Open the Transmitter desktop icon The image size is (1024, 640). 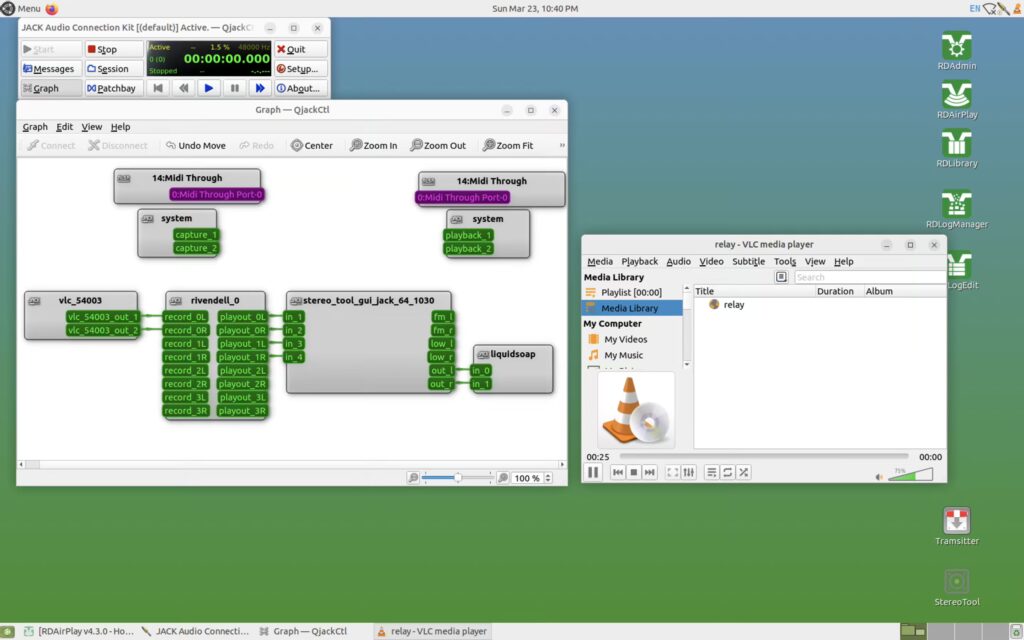[956, 526]
